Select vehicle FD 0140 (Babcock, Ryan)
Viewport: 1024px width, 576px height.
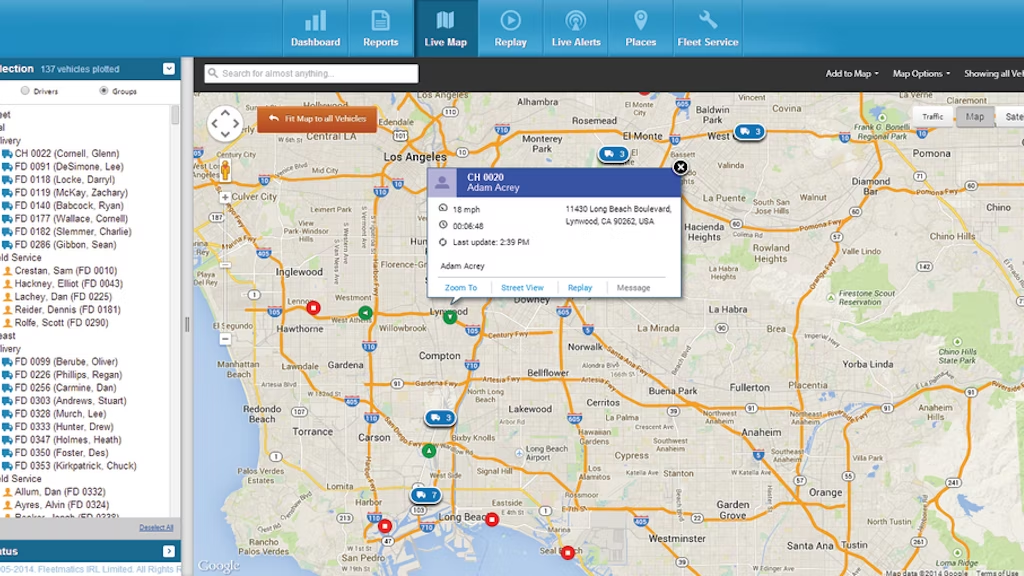(x=69, y=206)
